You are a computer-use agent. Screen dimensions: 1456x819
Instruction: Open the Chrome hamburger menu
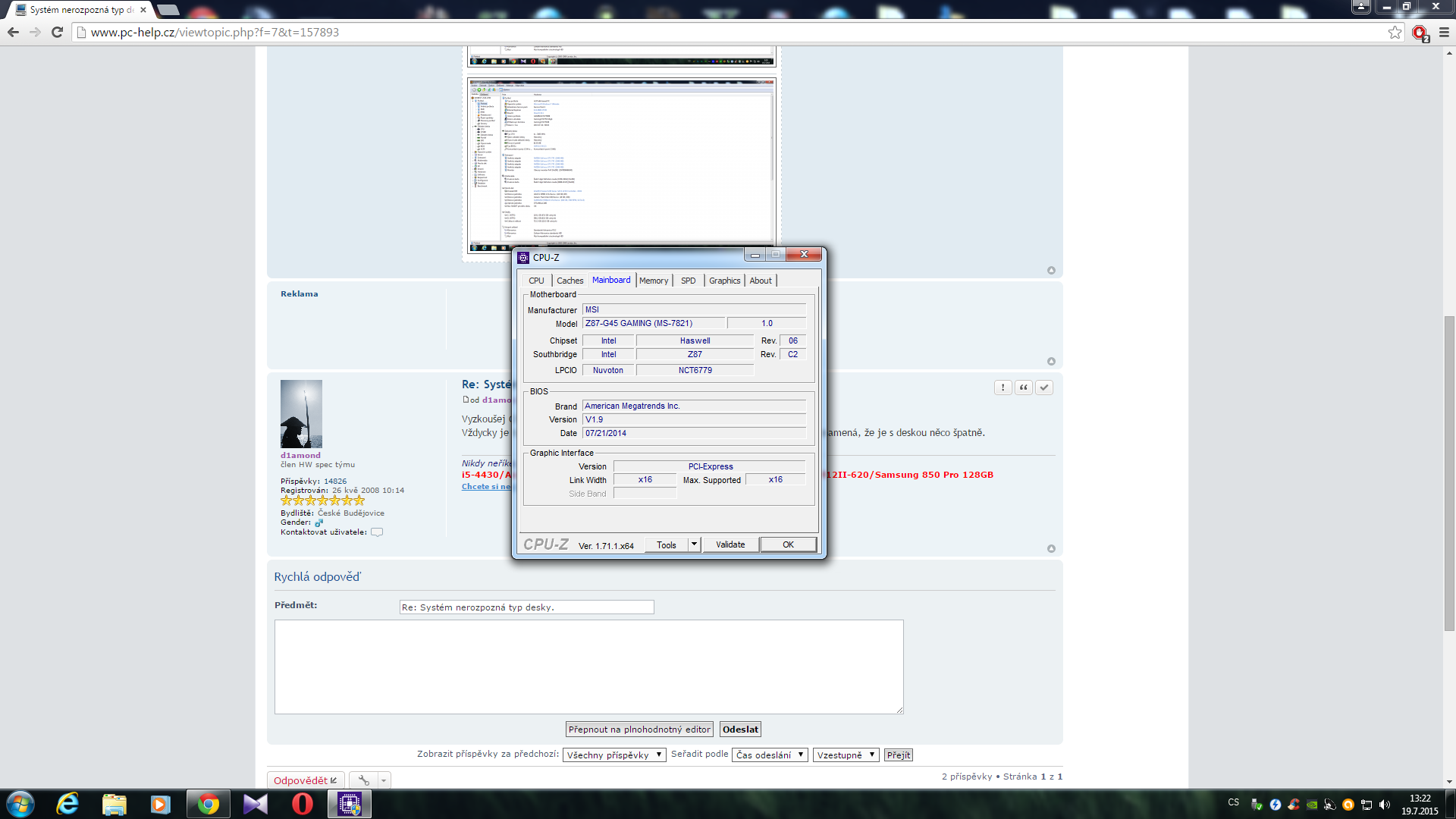click(x=1444, y=32)
